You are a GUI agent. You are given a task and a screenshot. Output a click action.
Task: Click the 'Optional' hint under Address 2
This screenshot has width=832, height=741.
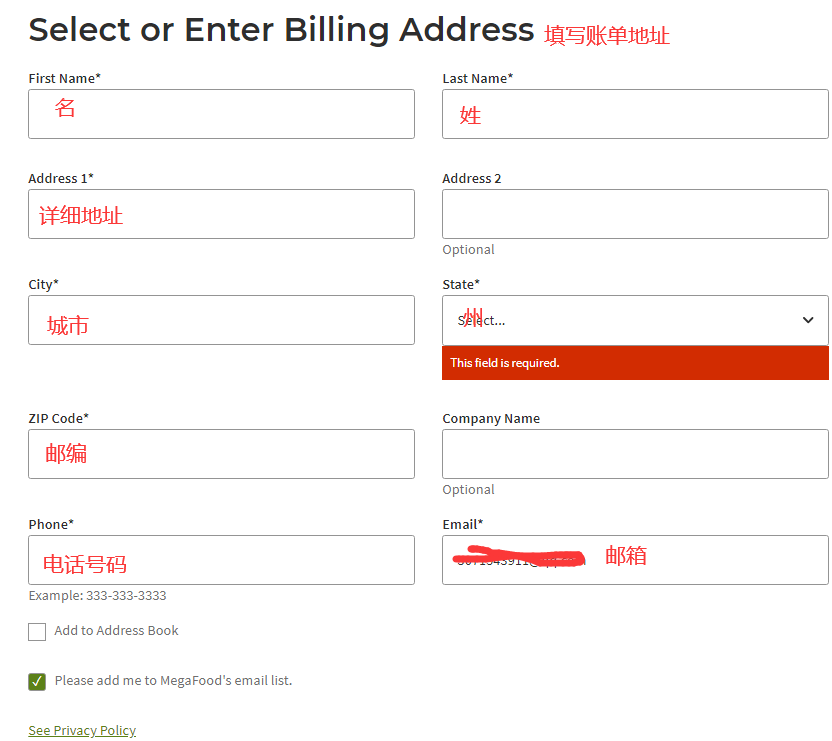pos(468,250)
